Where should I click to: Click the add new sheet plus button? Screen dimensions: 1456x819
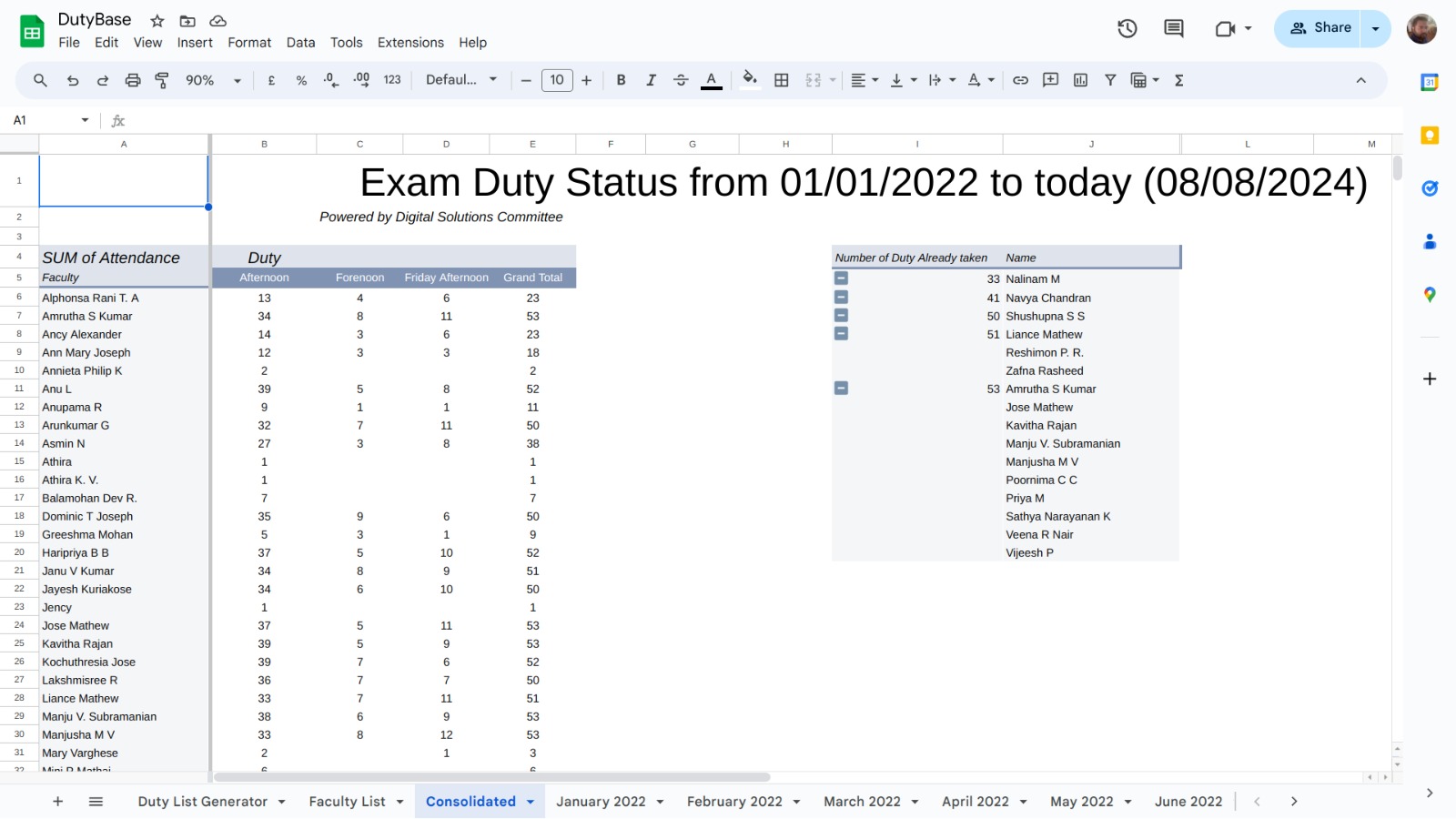(x=57, y=802)
